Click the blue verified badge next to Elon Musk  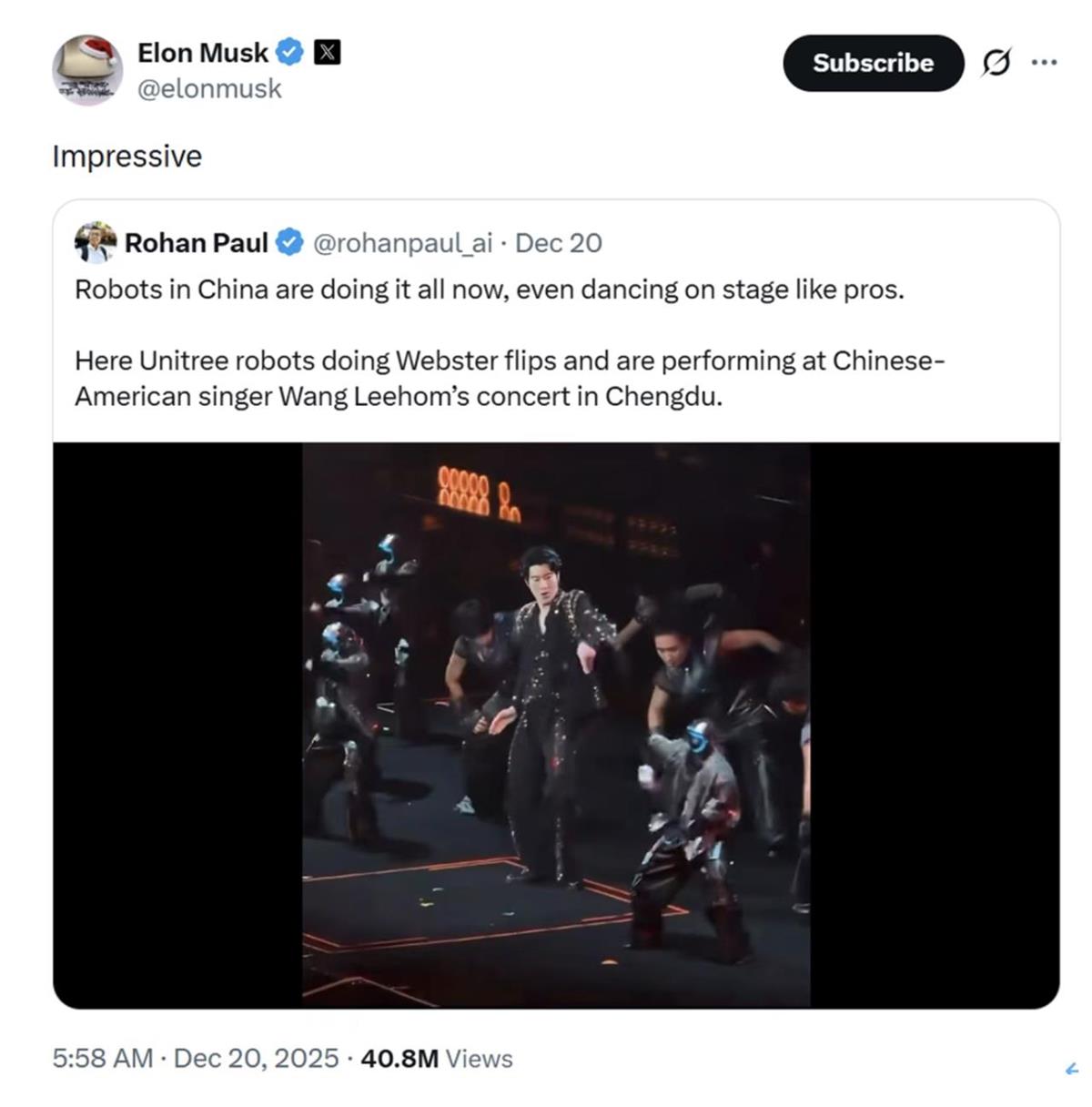[x=288, y=52]
